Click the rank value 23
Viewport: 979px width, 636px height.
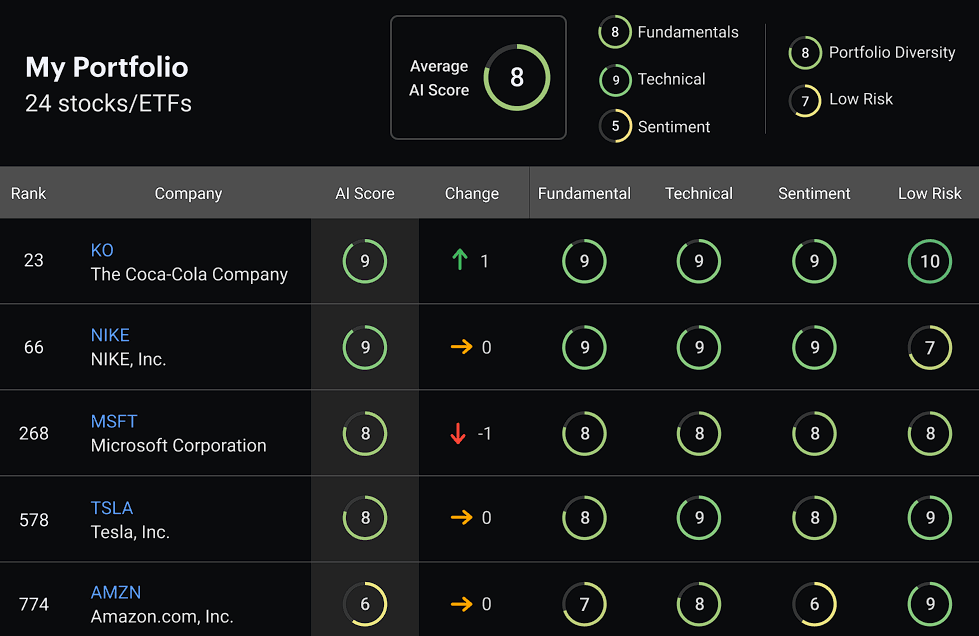[34, 260]
